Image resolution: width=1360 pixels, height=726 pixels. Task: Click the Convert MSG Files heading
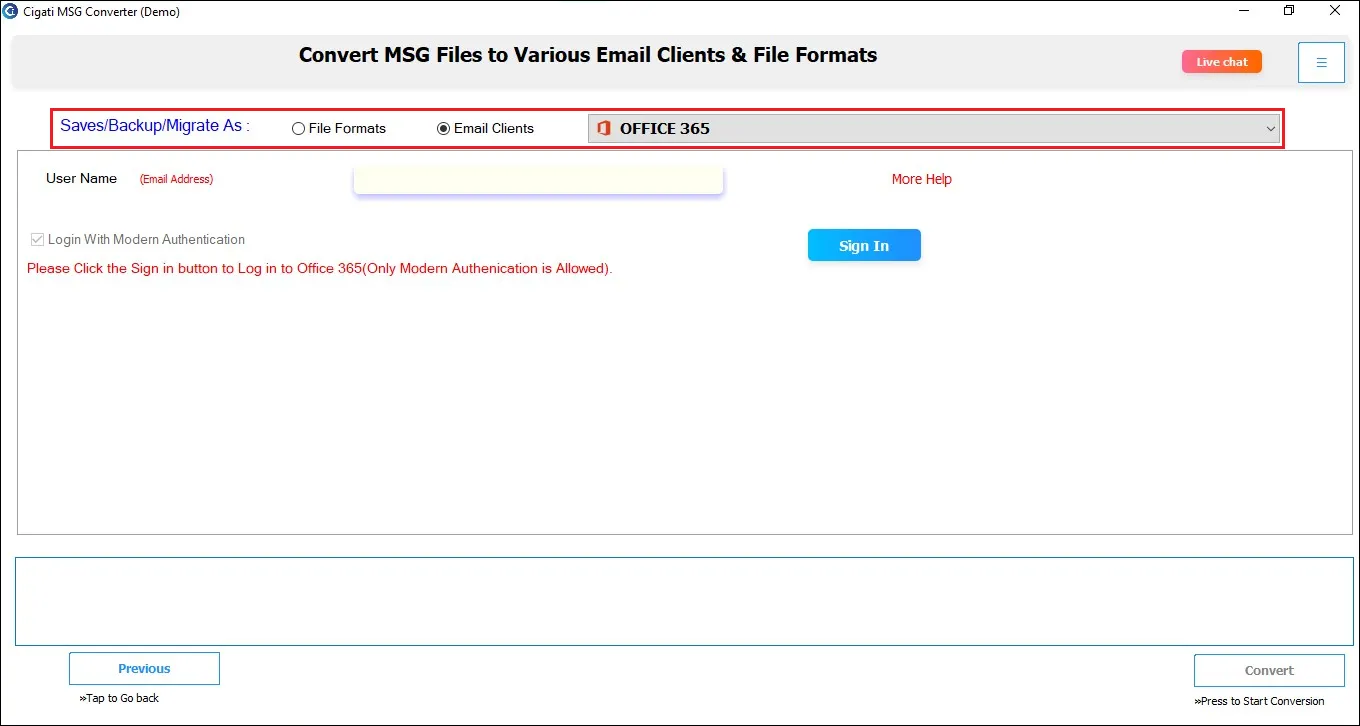(x=588, y=55)
